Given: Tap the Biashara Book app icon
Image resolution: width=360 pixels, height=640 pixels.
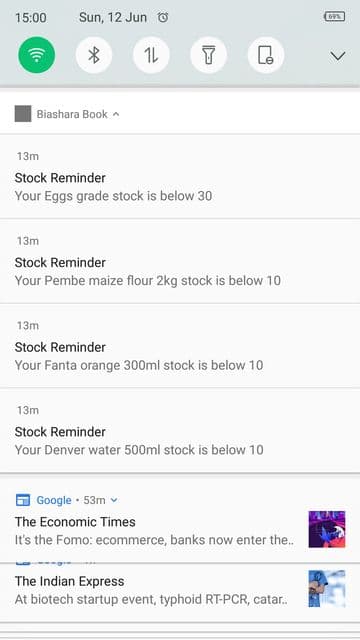Looking at the screenshot, I should tap(23, 114).
